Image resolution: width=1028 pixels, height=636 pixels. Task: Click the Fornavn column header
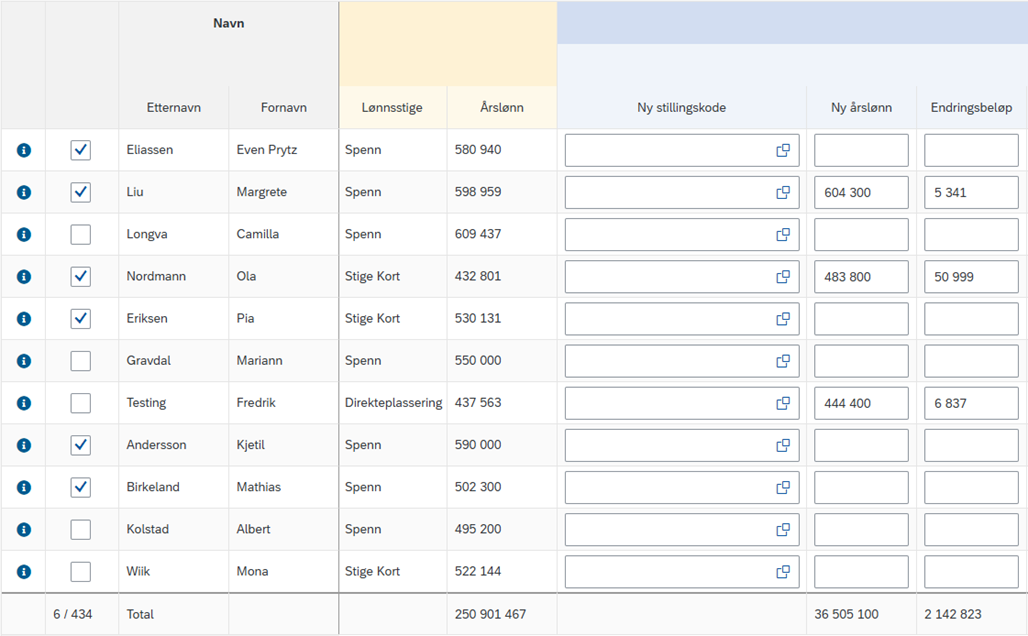pos(284,108)
